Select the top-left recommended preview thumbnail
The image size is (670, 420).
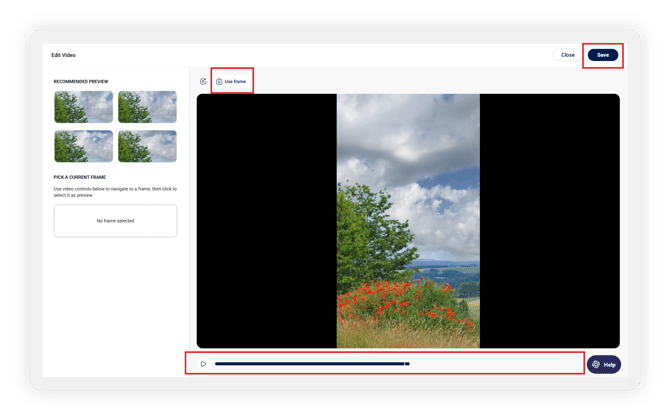point(84,107)
